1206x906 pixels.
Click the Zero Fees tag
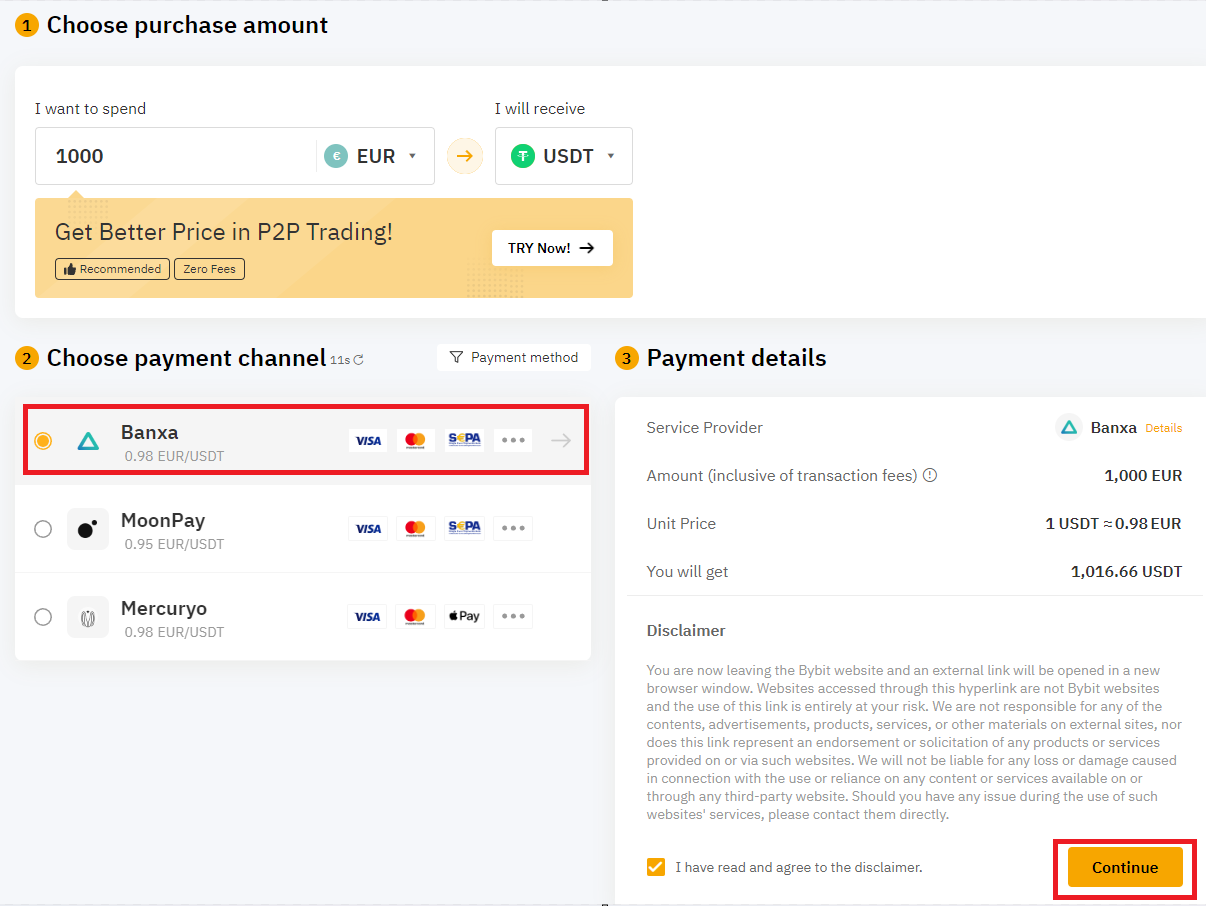209,269
